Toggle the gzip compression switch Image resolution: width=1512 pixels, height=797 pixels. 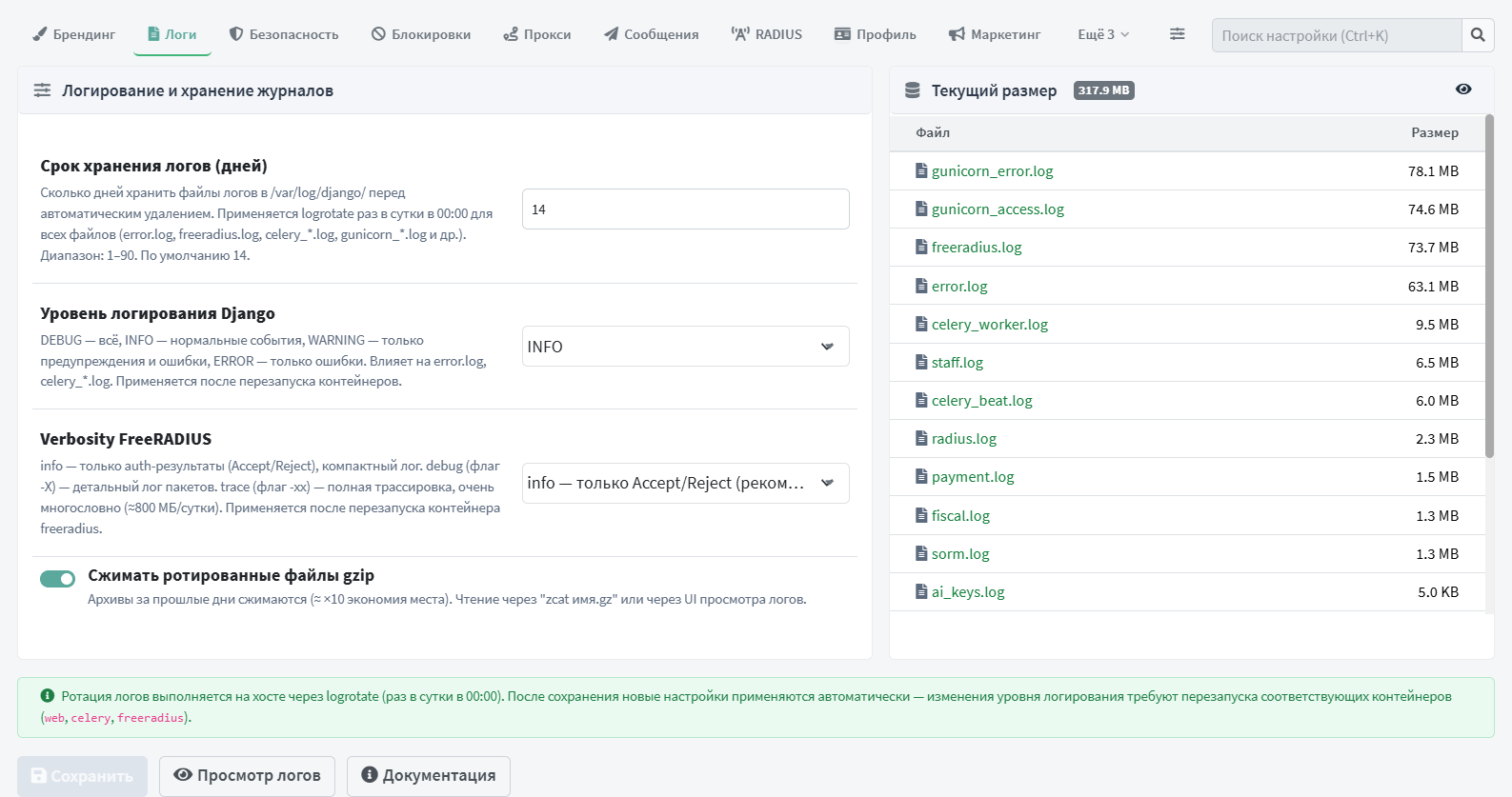[x=57, y=579]
